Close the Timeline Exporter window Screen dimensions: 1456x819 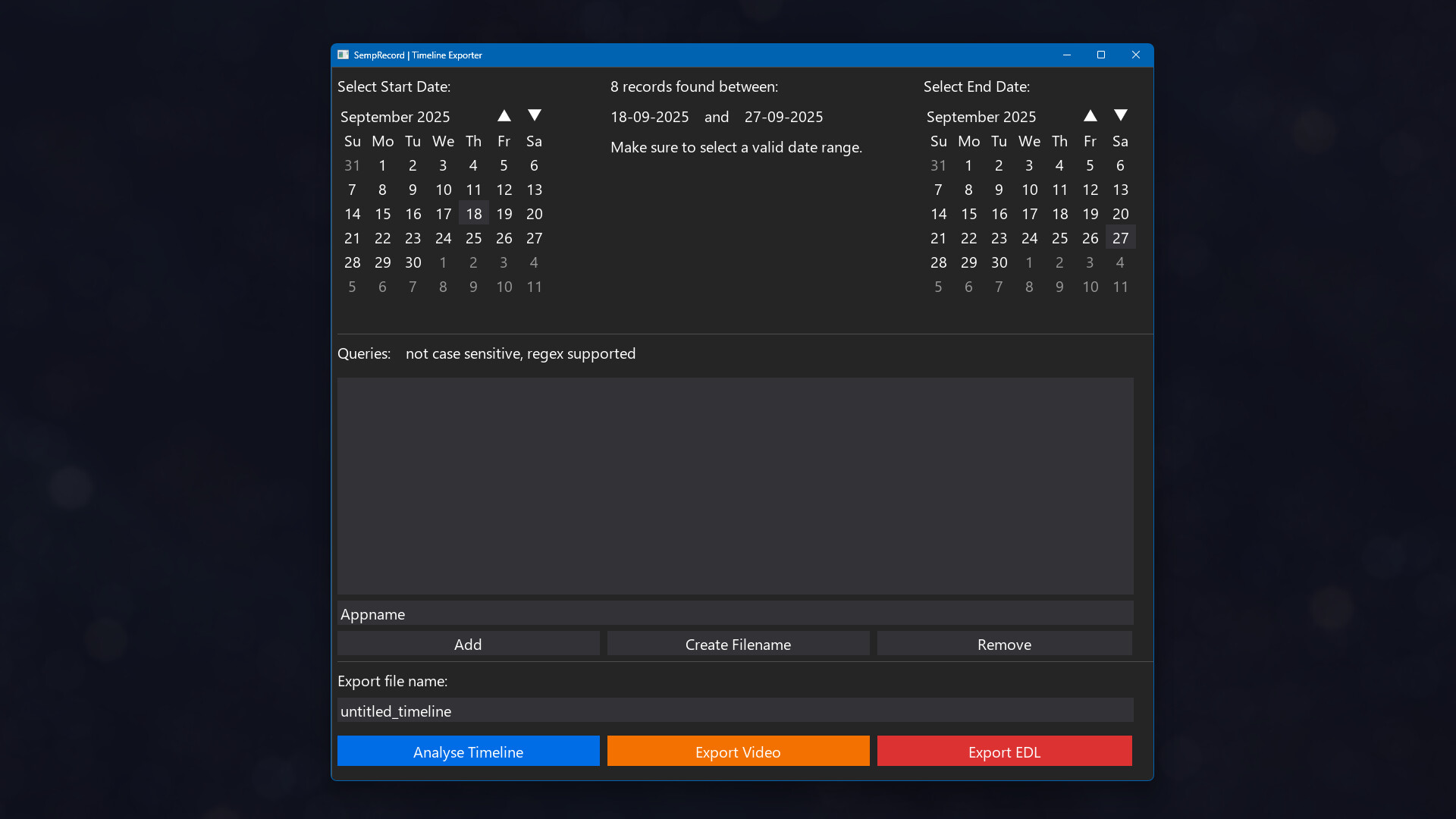(1136, 55)
